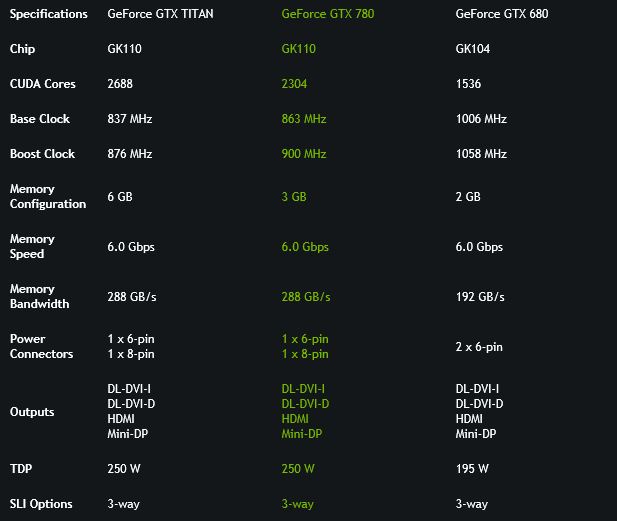Click the 863 MHz base clock value
This screenshot has width=617, height=521.
(304, 119)
